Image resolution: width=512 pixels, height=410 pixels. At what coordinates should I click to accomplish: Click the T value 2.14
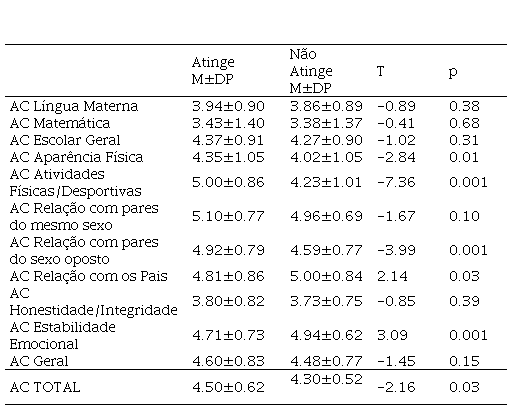(x=392, y=276)
